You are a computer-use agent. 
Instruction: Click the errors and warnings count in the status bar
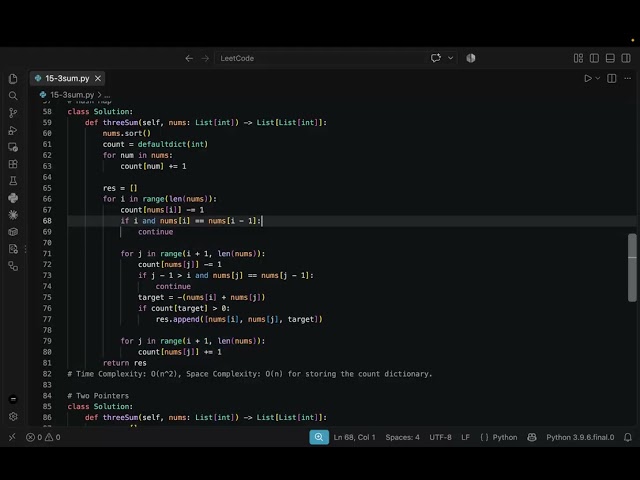click(43, 437)
